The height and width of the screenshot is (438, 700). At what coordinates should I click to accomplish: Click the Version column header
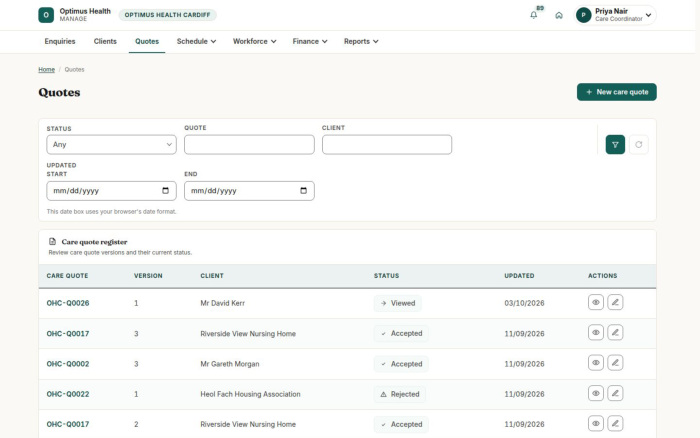tap(148, 276)
